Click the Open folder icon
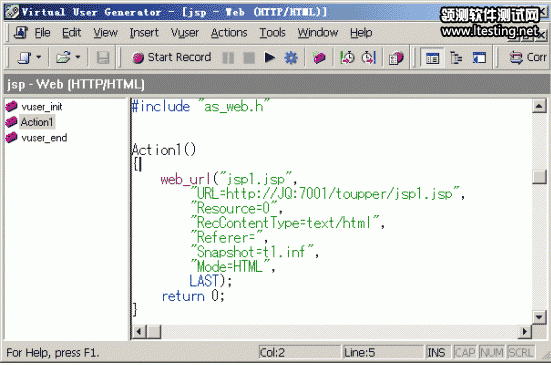Viewport: 551px width, 365px height. click(64, 58)
